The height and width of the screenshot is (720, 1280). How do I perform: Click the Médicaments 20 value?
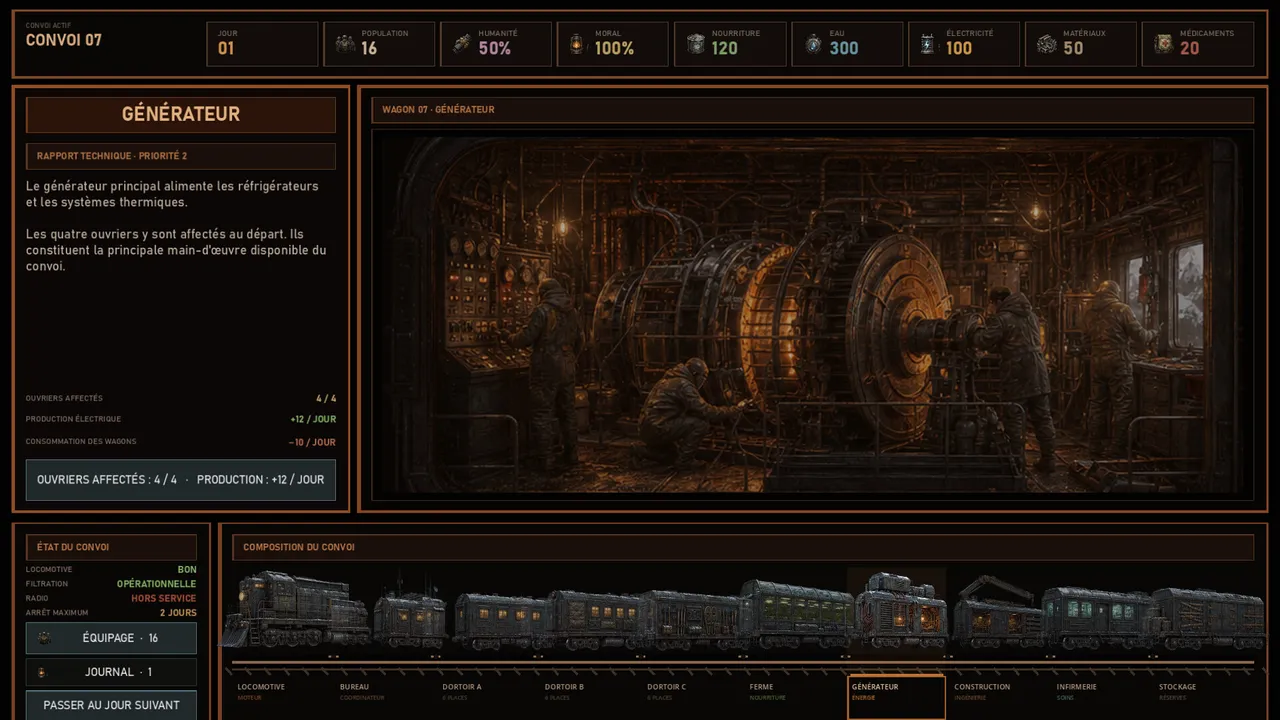pos(1189,48)
